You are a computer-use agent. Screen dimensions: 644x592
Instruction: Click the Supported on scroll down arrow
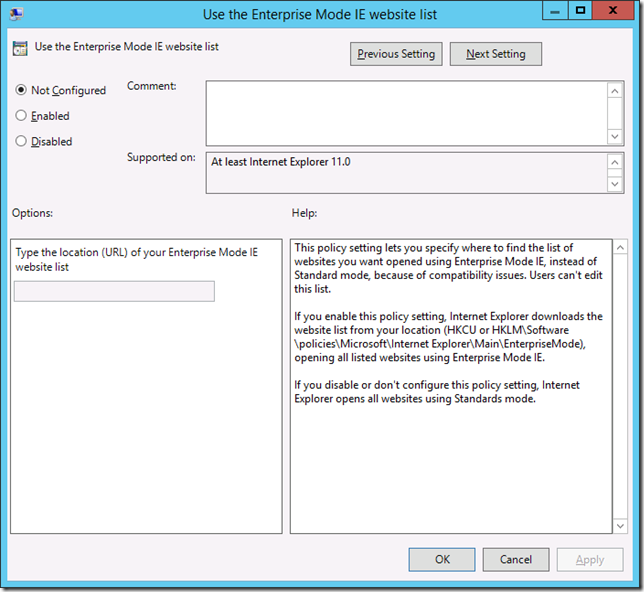(x=615, y=184)
